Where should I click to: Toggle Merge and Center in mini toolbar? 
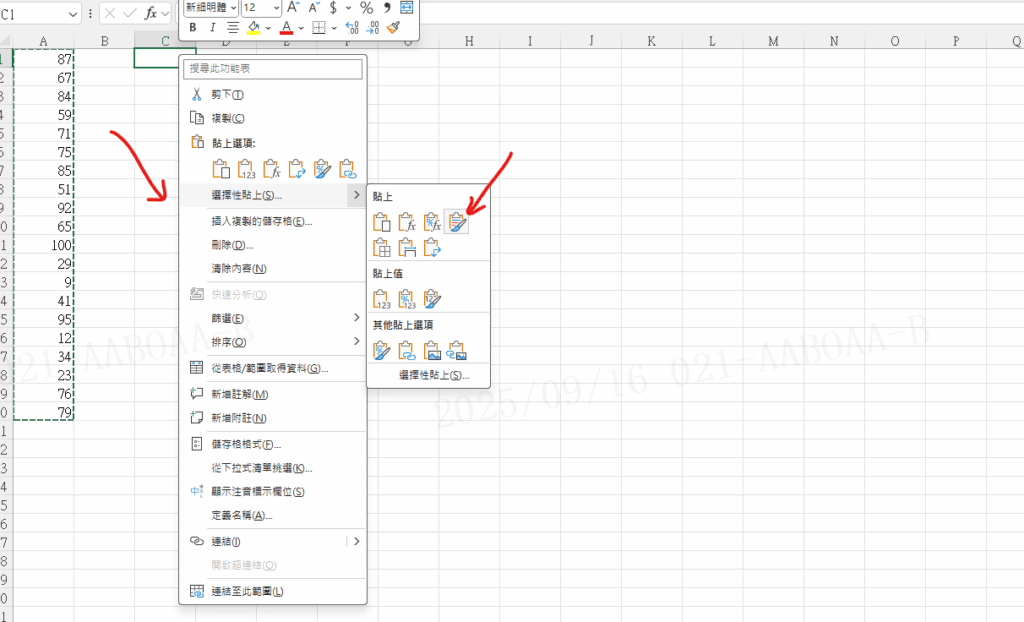[407, 8]
